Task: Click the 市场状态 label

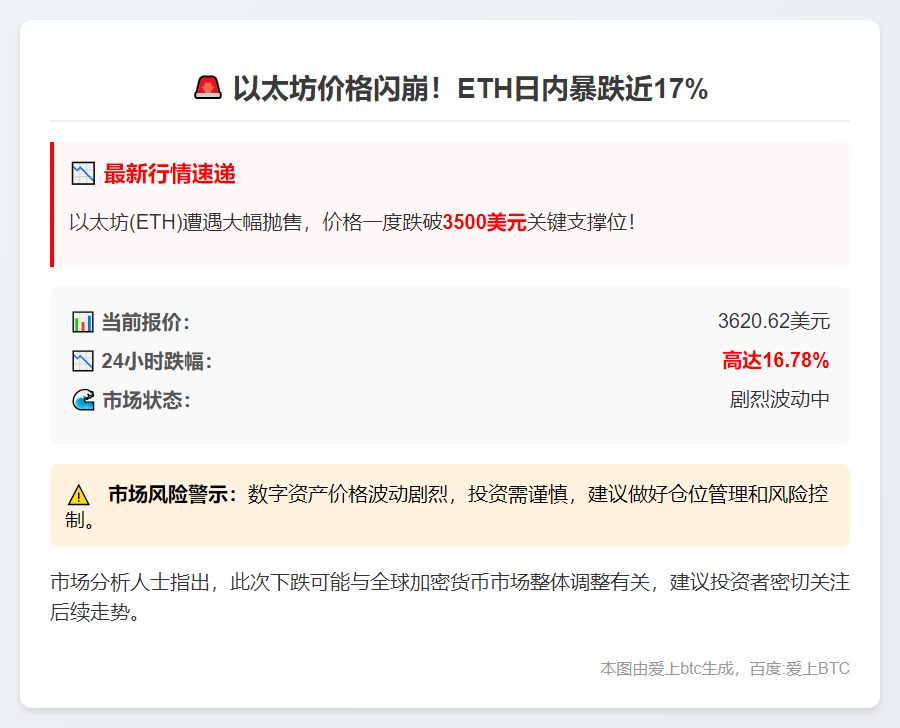Action: (146, 400)
